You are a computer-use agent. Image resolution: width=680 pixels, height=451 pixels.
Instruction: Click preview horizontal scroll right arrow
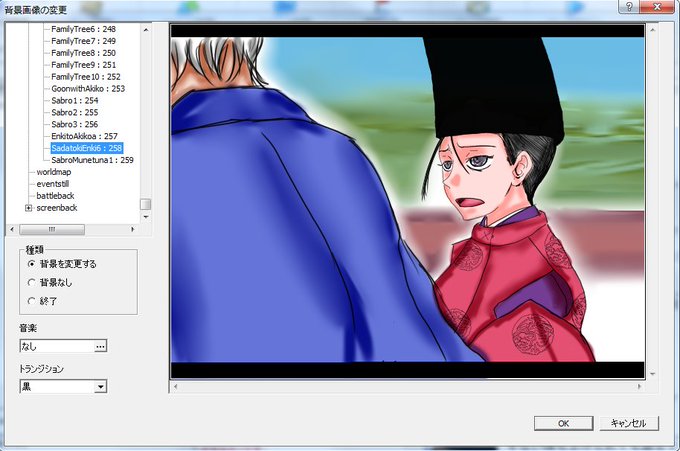(x=639, y=386)
